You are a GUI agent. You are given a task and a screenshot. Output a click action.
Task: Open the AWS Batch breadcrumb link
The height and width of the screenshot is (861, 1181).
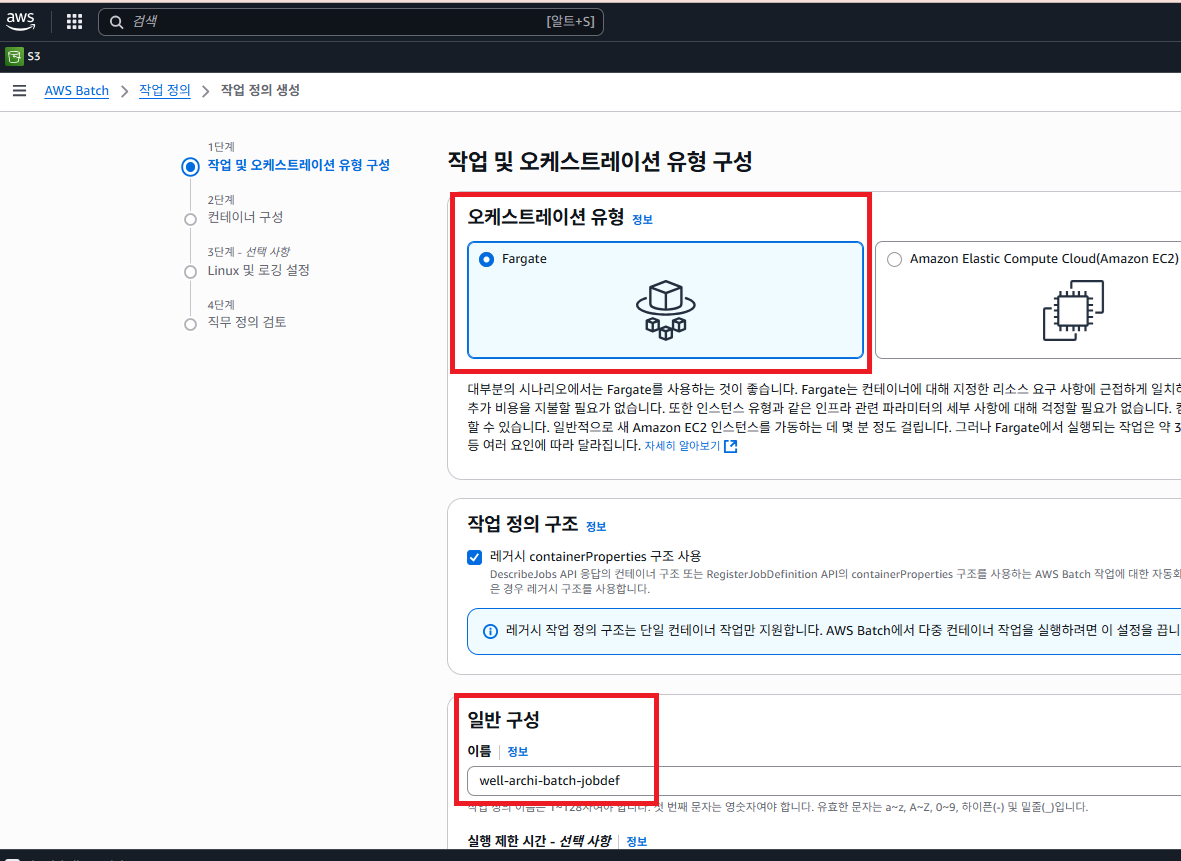[77, 91]
